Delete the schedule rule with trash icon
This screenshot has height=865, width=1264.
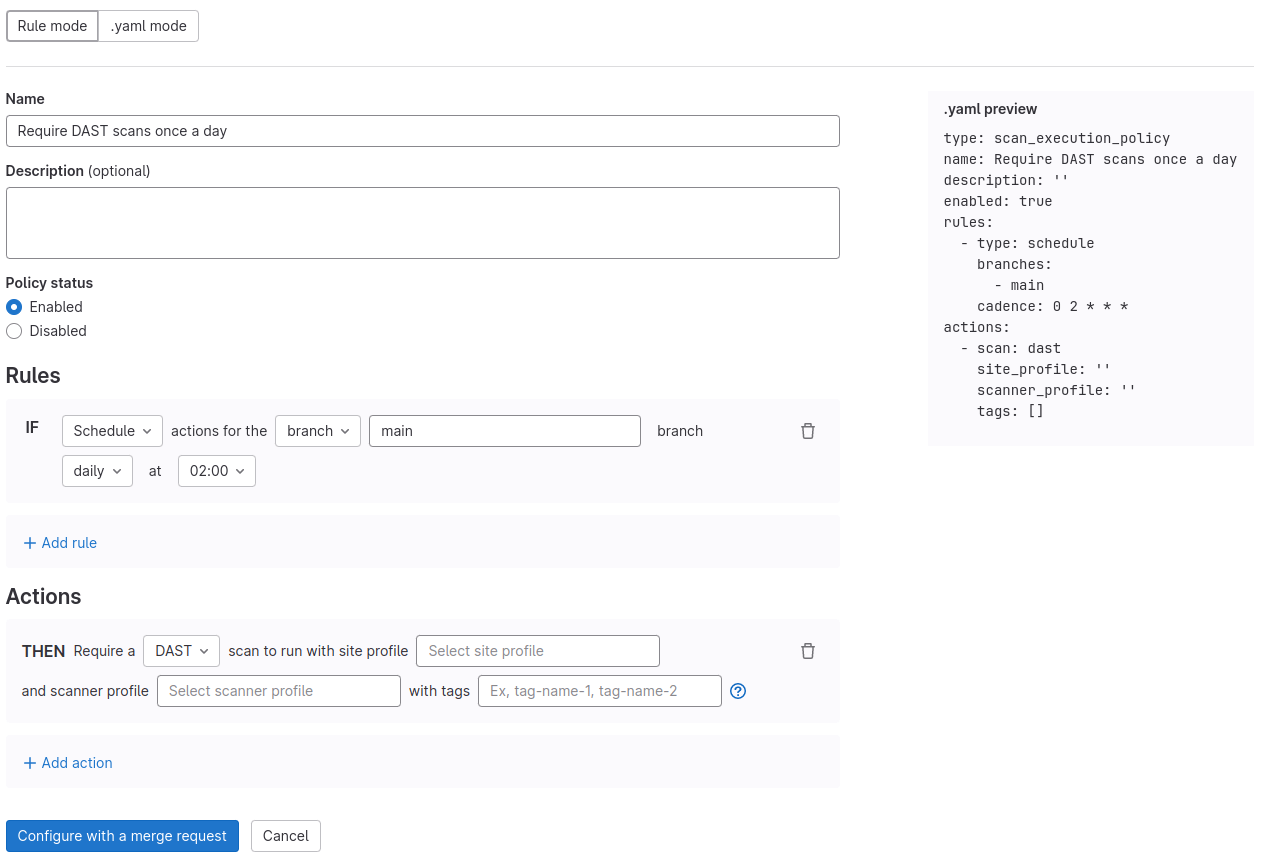coord(808,431)
